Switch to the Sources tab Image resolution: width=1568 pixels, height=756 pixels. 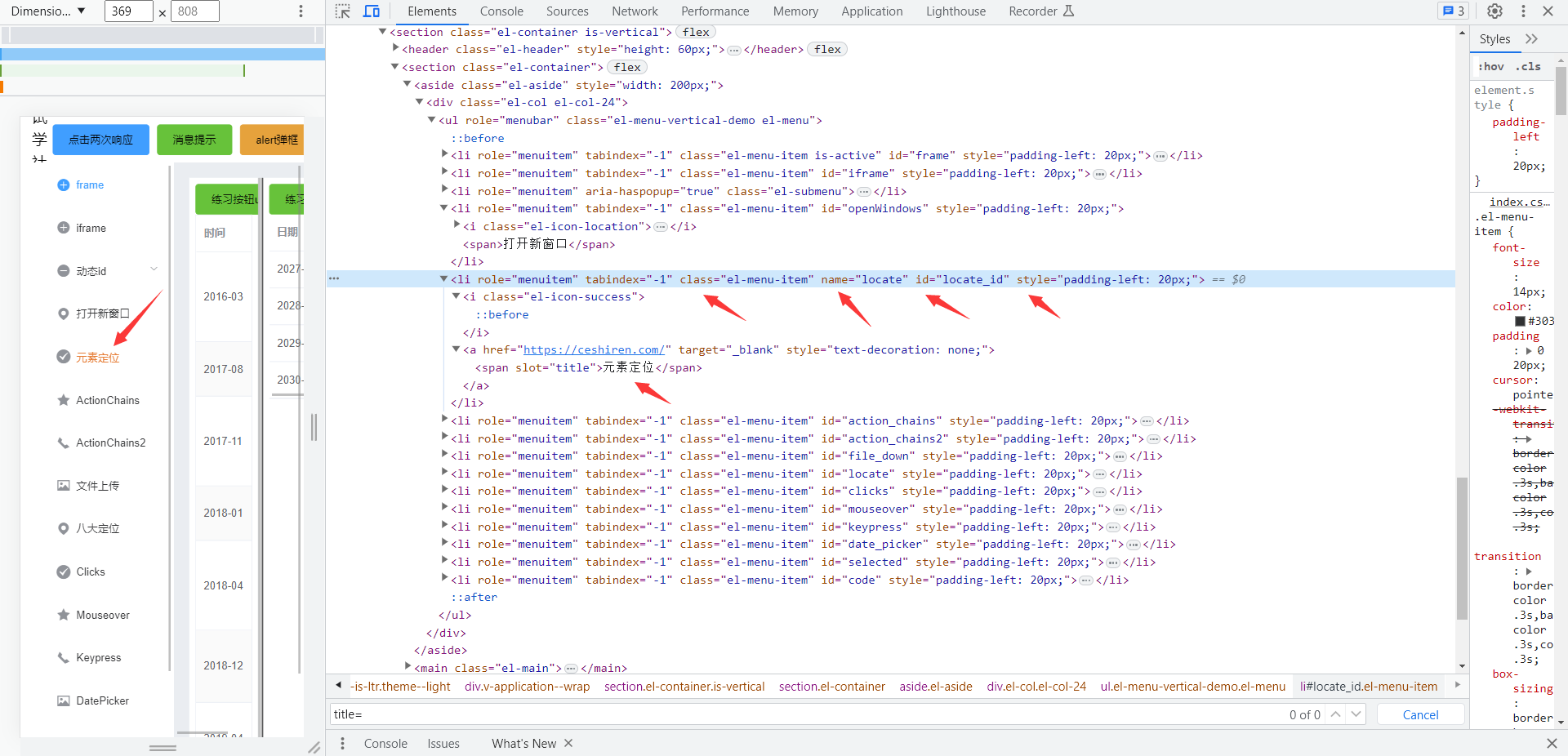coord(567,11)
